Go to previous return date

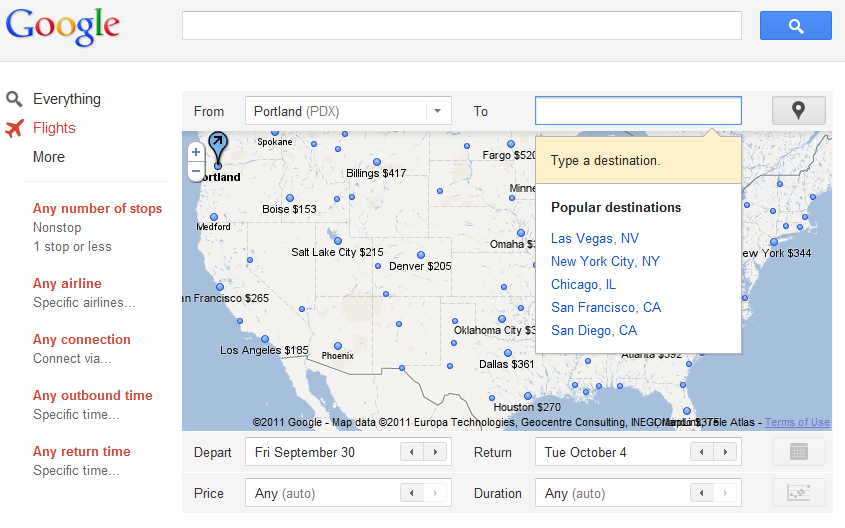point(702,451)
